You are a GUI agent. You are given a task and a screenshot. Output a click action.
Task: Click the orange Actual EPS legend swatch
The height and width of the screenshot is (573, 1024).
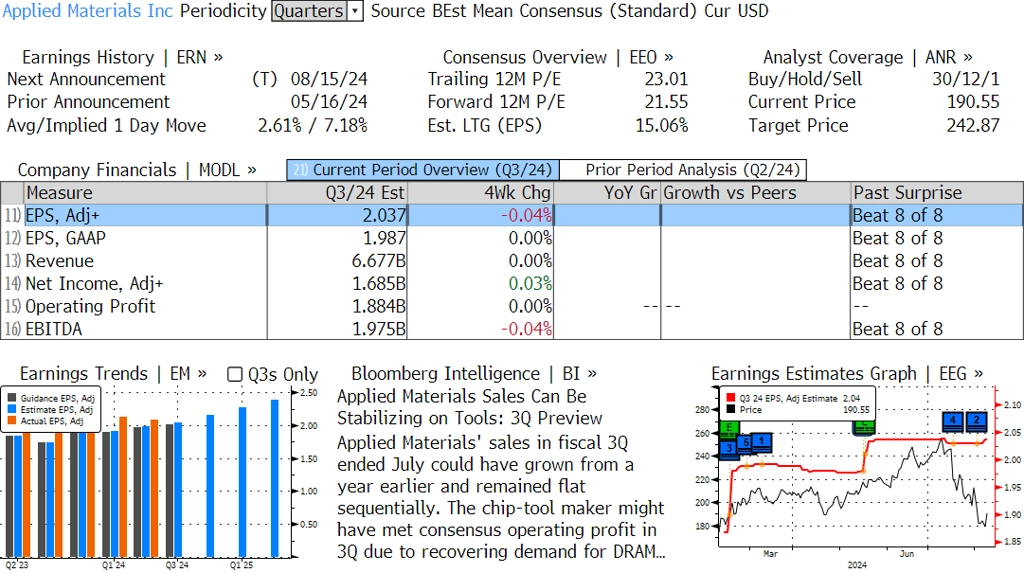point(12,421)
